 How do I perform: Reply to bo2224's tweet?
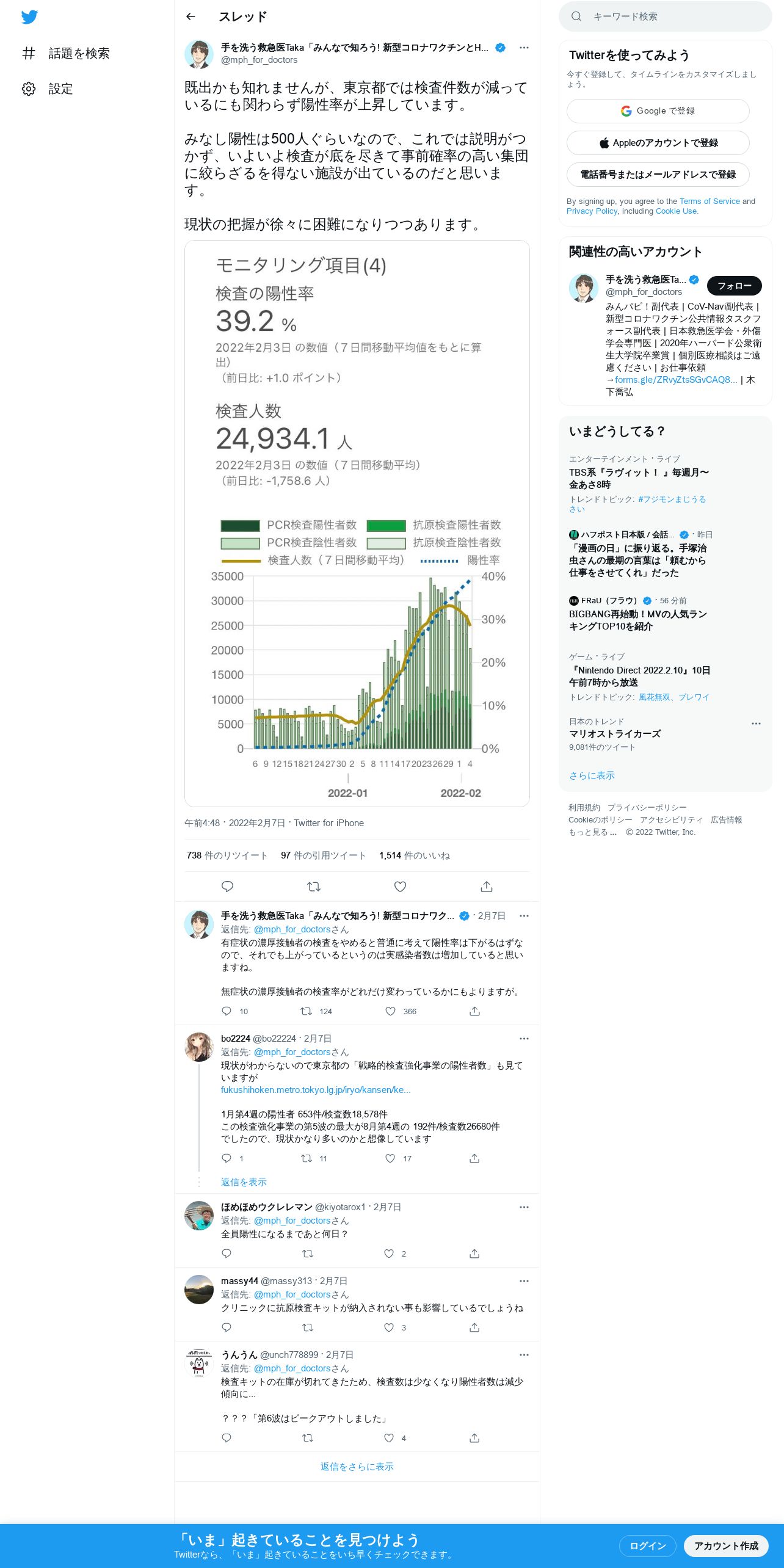(x=227, y=1158)
